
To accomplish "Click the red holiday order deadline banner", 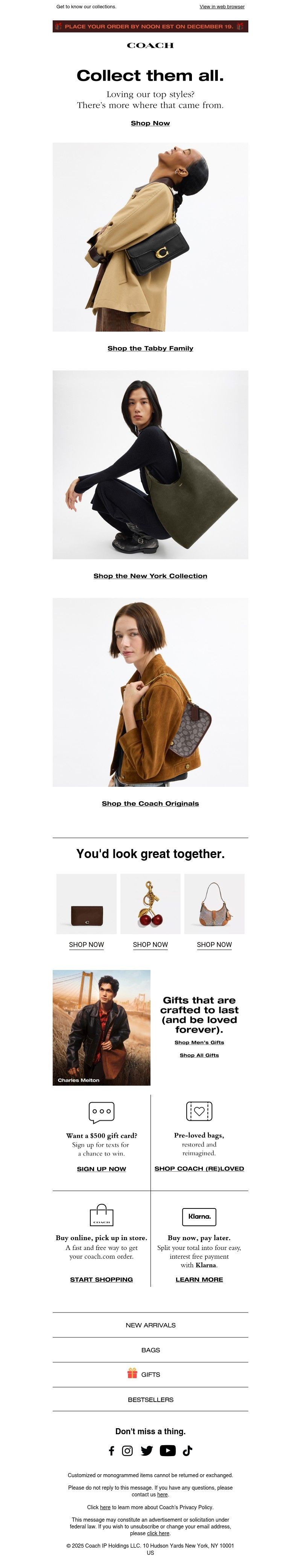I will click(150, 26).
